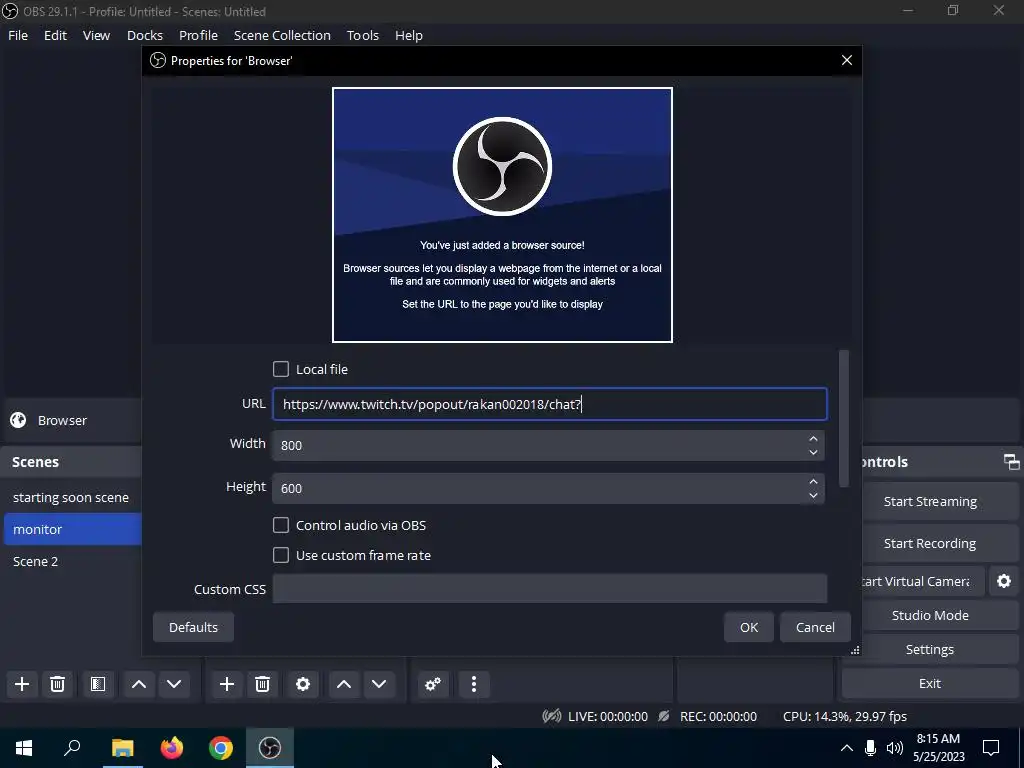Open the Help menu
The height and width of the screenshot is (768, 1024).
coord(409,35)
